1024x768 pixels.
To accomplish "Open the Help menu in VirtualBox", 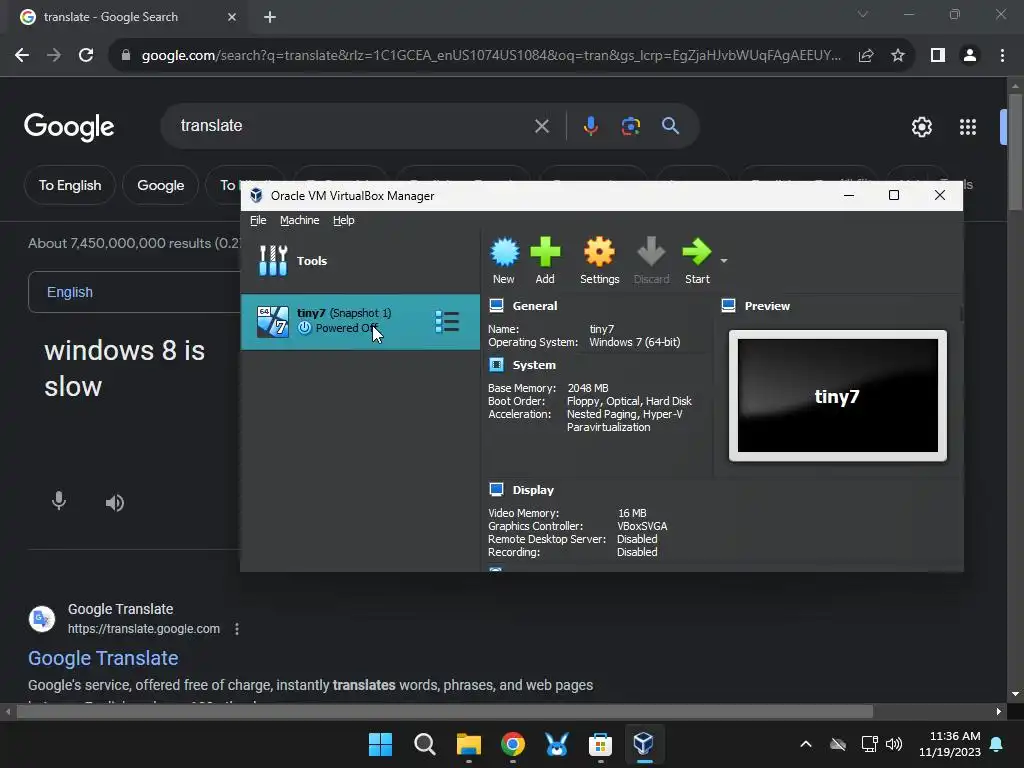I will point(344,220).
